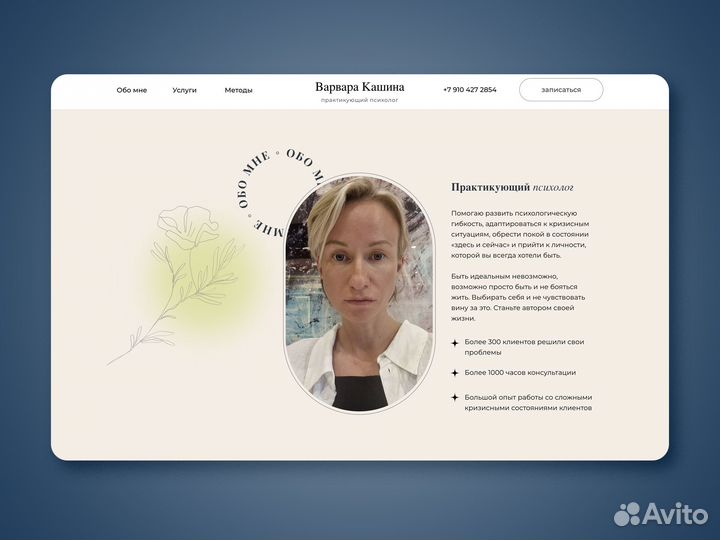
Task: Click the phone number +7 910 427 2854
Action: (x=469, y=90)
